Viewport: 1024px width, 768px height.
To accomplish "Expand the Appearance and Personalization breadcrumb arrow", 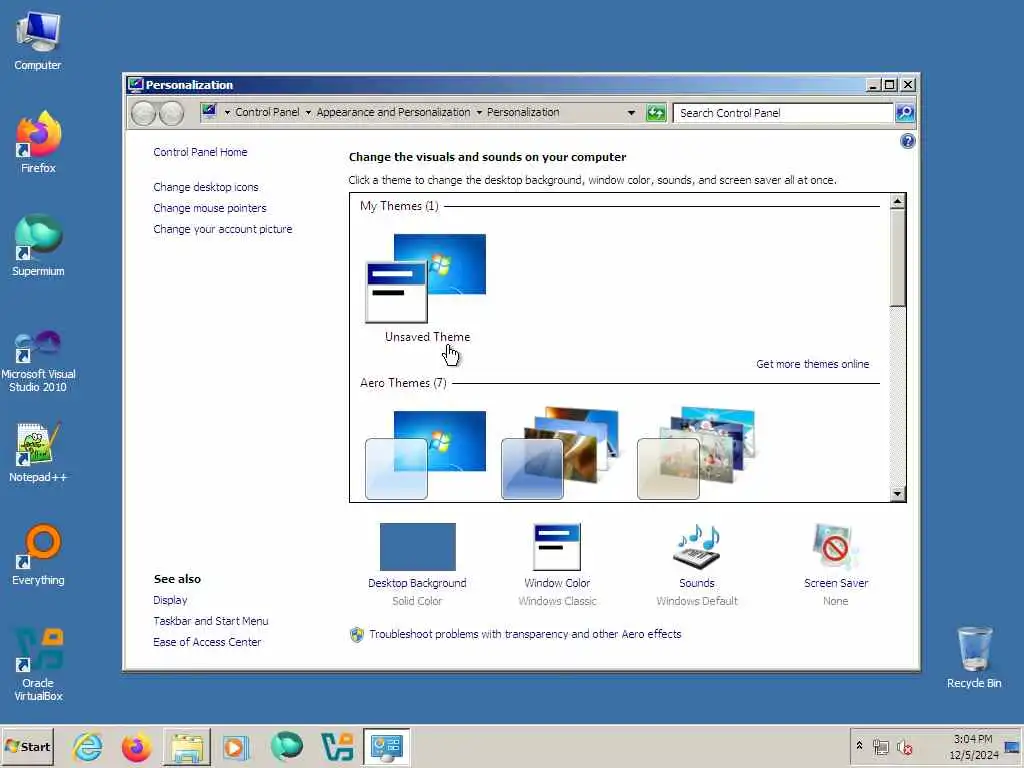I will tap(479, 112).
